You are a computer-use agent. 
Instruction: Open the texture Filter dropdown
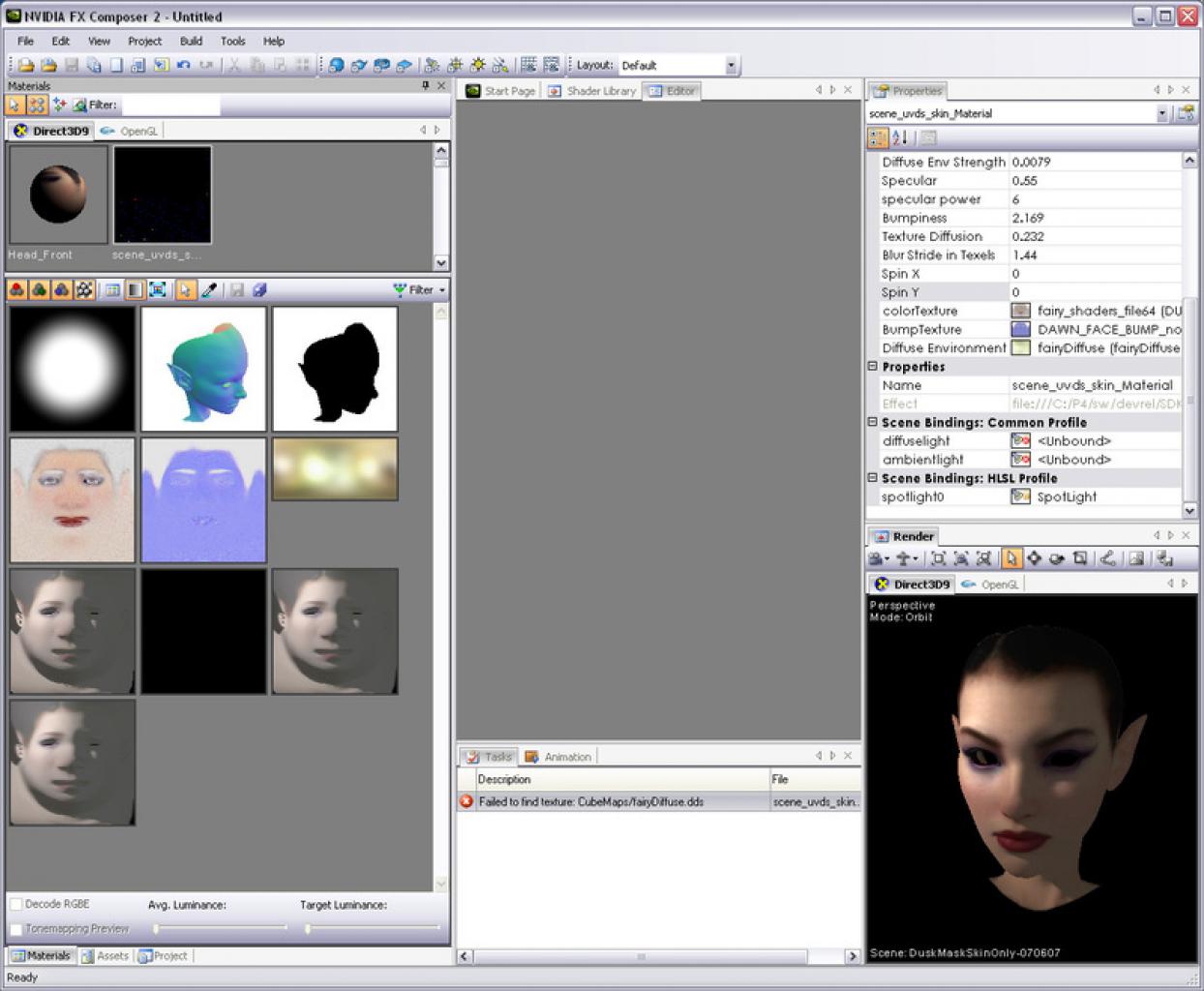click(420, 289)
